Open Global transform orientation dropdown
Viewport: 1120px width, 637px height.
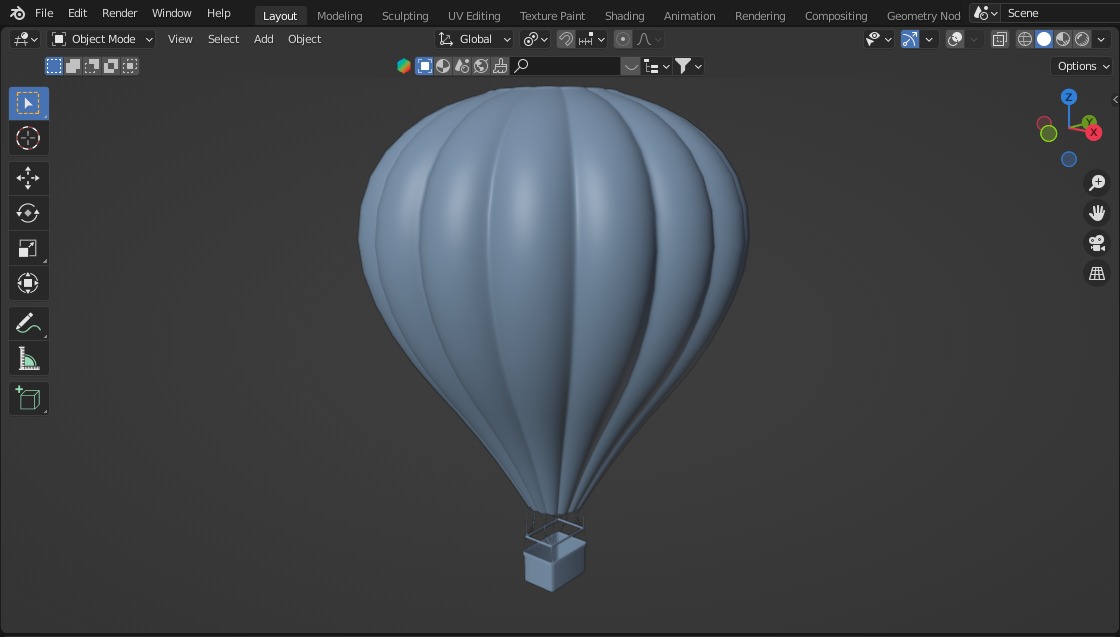coord(474,39)
